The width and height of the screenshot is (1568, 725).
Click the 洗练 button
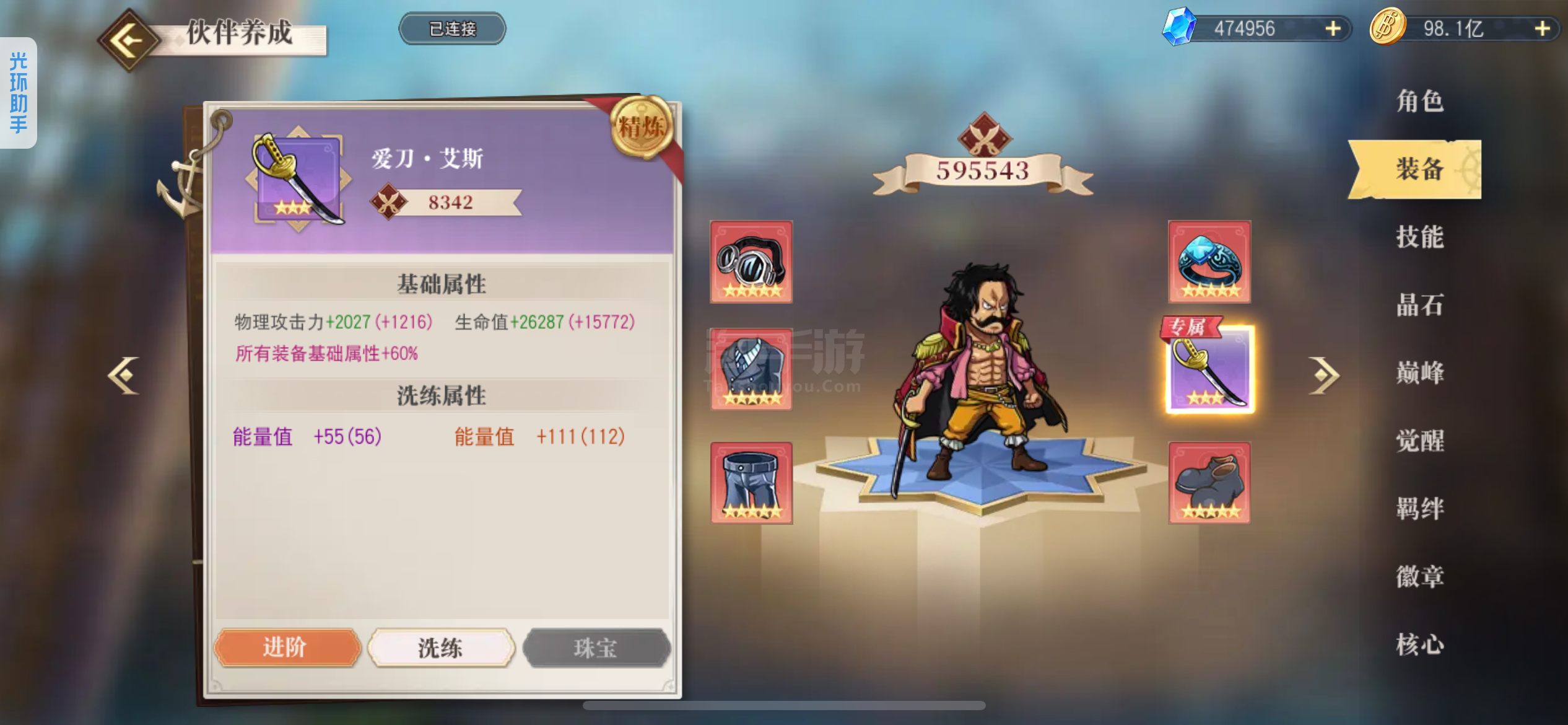pos(441,648)
